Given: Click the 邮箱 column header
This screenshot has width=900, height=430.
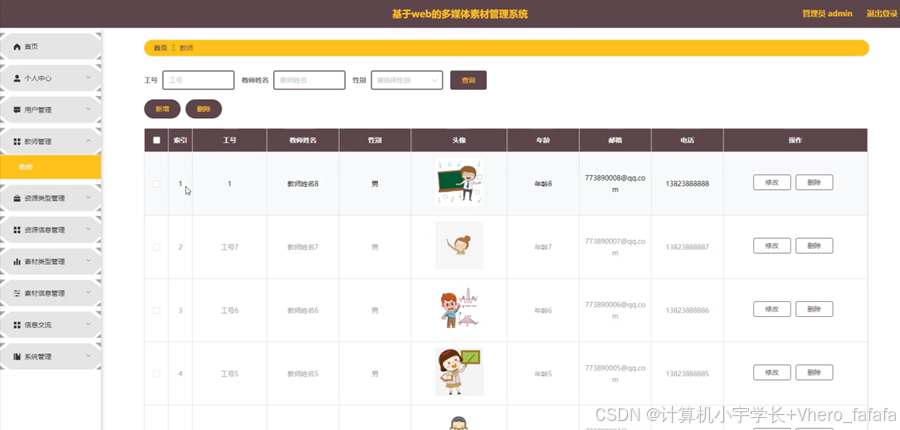Looking at the screenshot, I should (x=615, y=140).
